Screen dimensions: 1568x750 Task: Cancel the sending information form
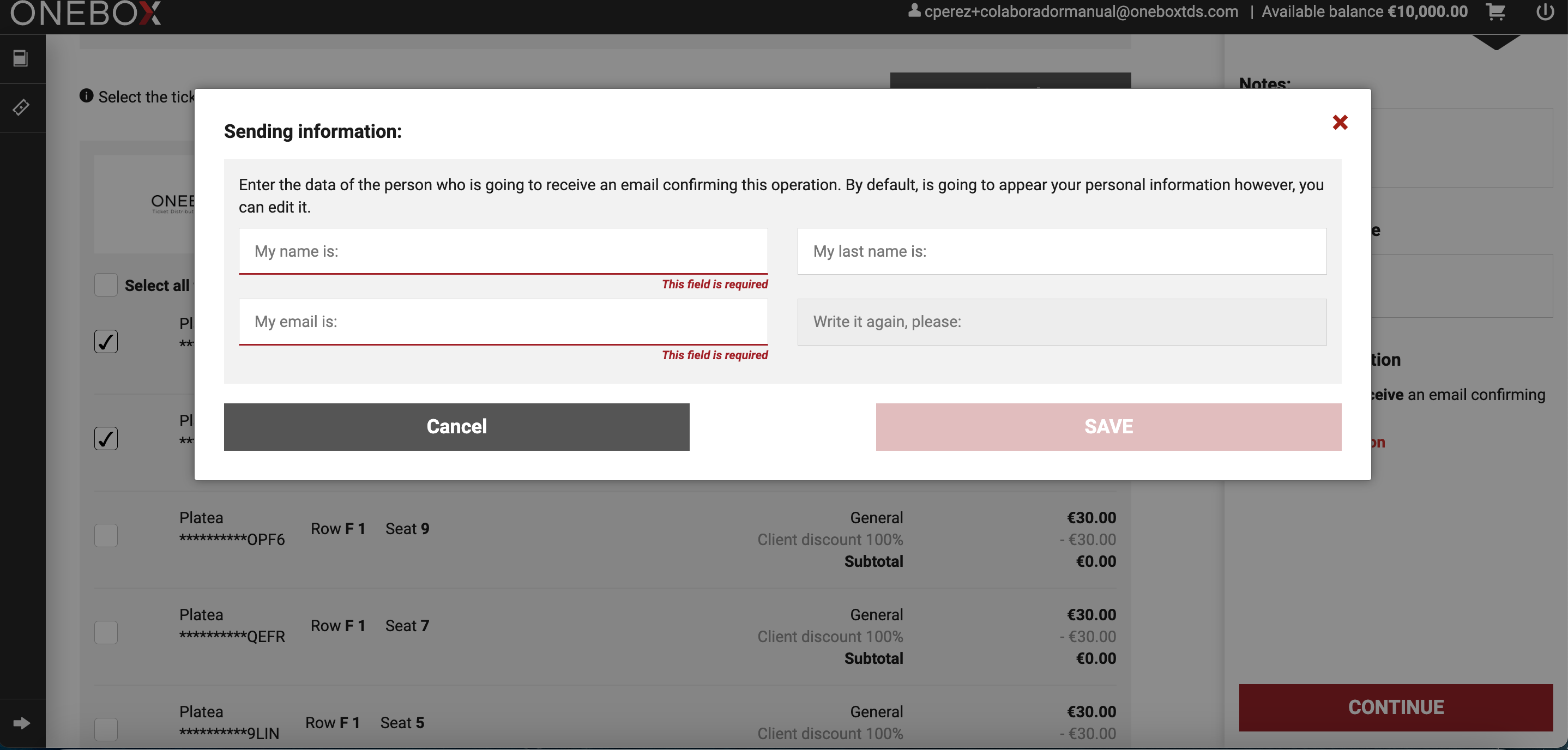tap(456, 427)
